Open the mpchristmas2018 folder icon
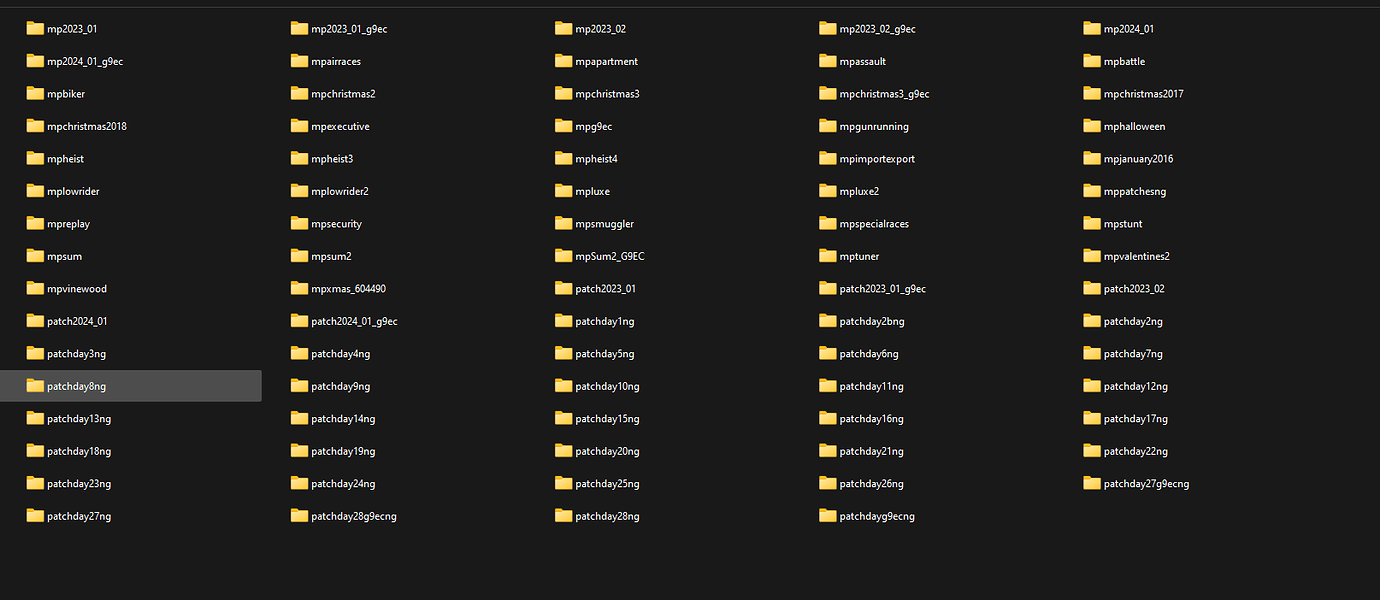The width and height of the screenshot is (1380, 600). (35, 126)
